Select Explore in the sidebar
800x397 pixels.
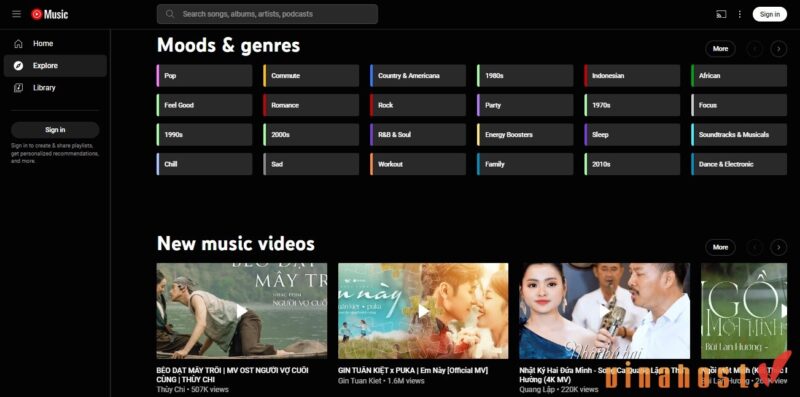pyautogui.click(x=55, y=66)
